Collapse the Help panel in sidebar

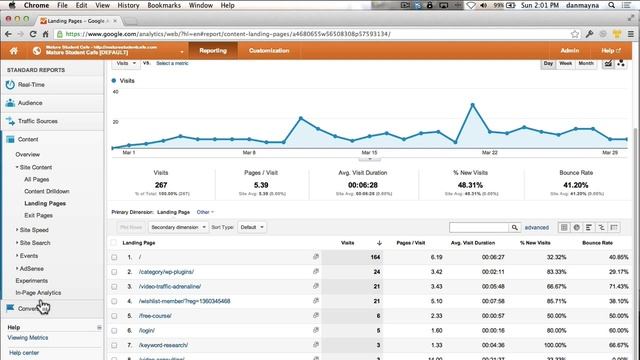(99, 327)
